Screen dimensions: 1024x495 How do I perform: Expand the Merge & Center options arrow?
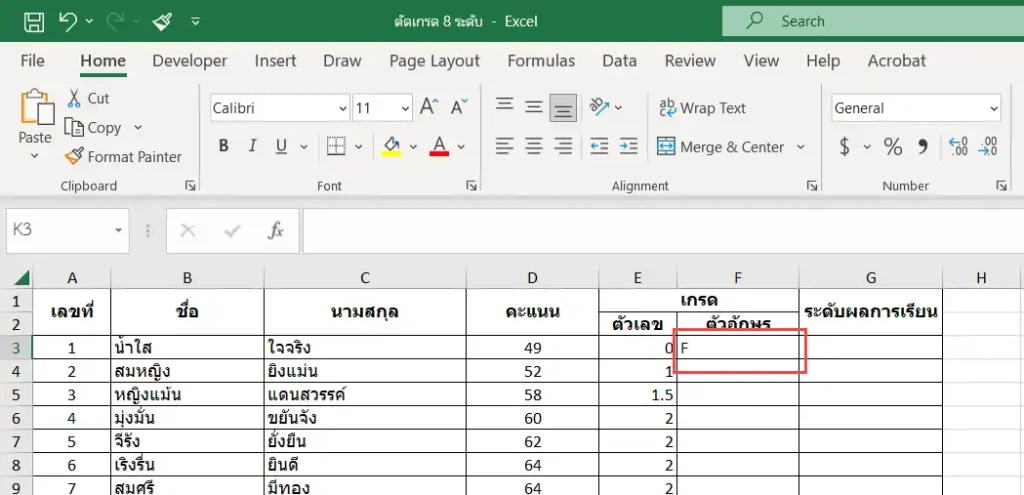click(x=801, y=147)
